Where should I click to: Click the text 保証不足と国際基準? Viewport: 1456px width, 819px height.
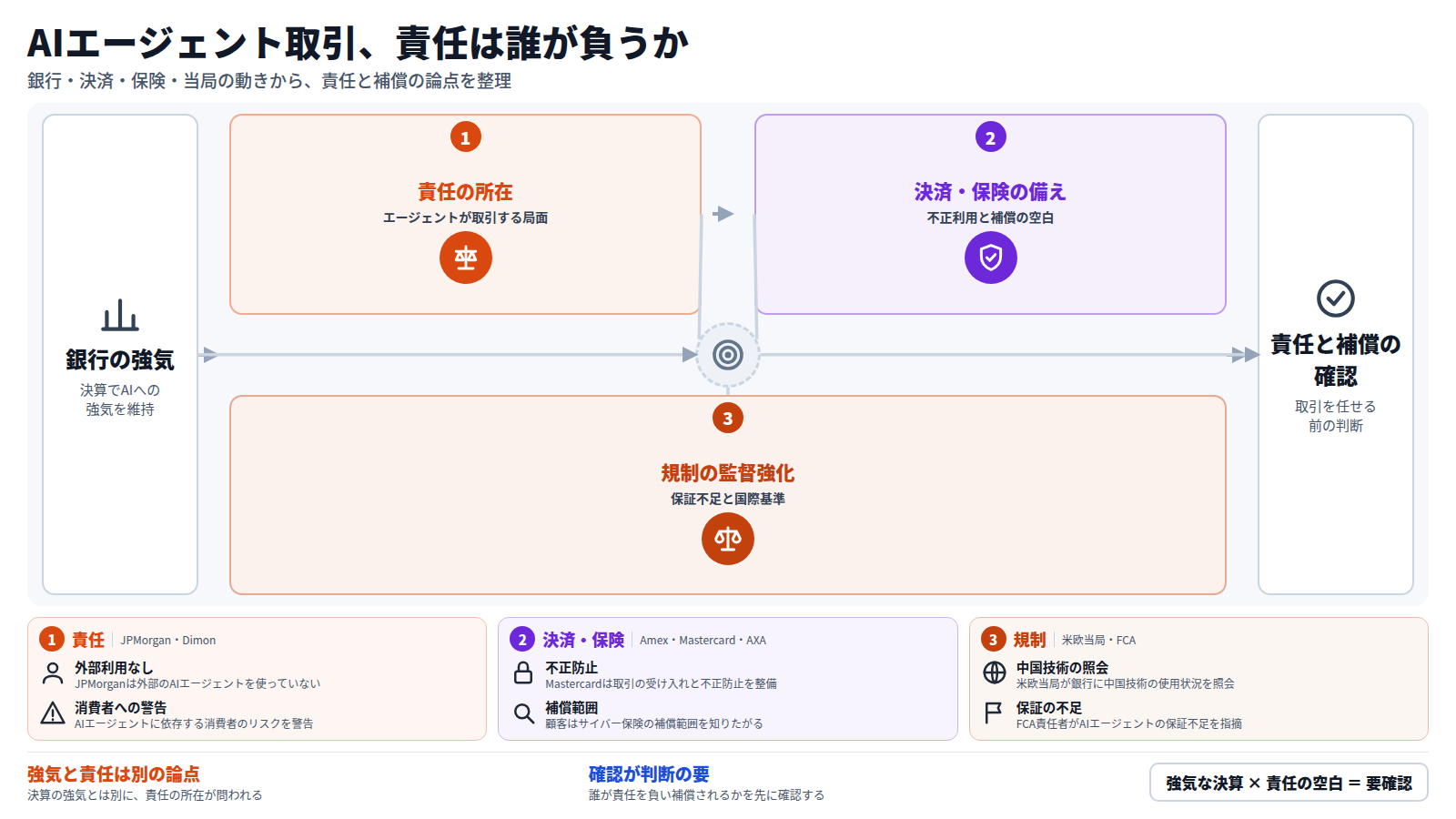[x=728, y=499]
